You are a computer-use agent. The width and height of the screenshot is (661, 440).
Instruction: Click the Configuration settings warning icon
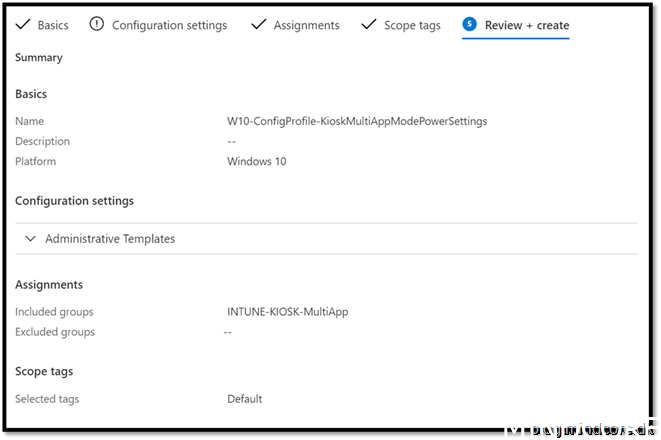click(96, 24)
